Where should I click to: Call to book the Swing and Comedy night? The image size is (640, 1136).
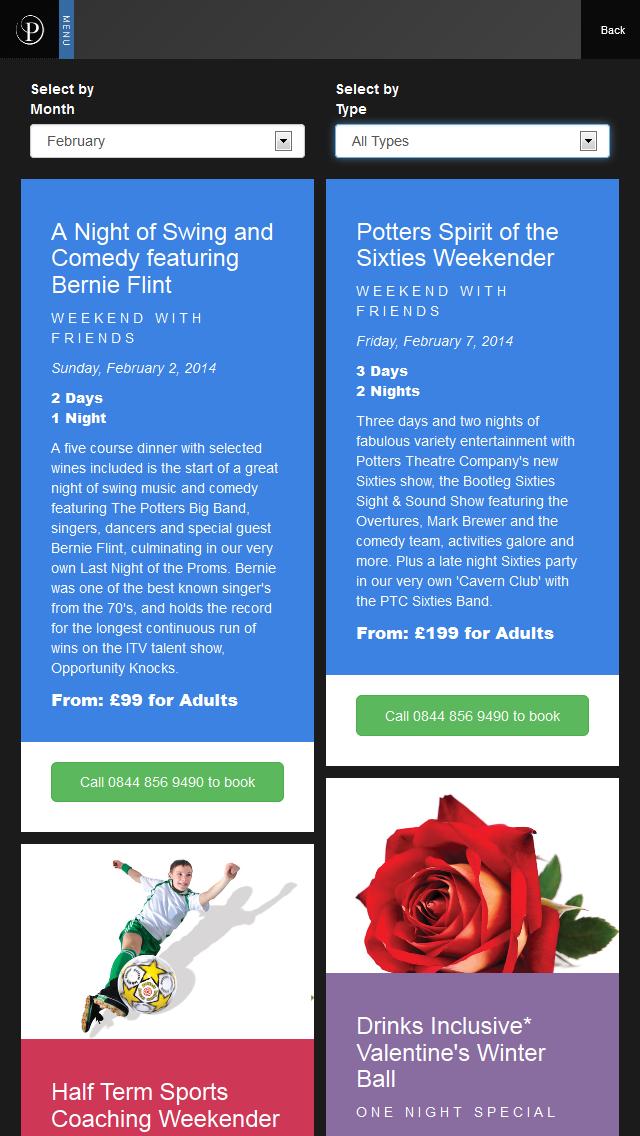click(x=167, y=782)
